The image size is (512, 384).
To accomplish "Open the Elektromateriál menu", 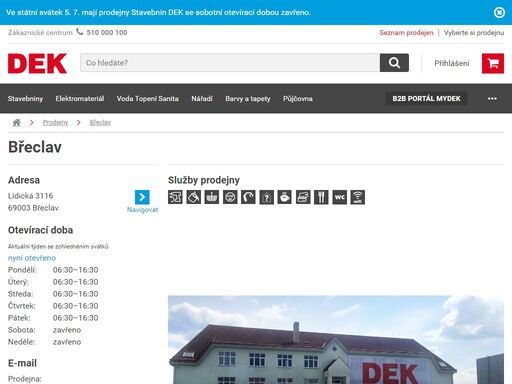I will 80,99.
